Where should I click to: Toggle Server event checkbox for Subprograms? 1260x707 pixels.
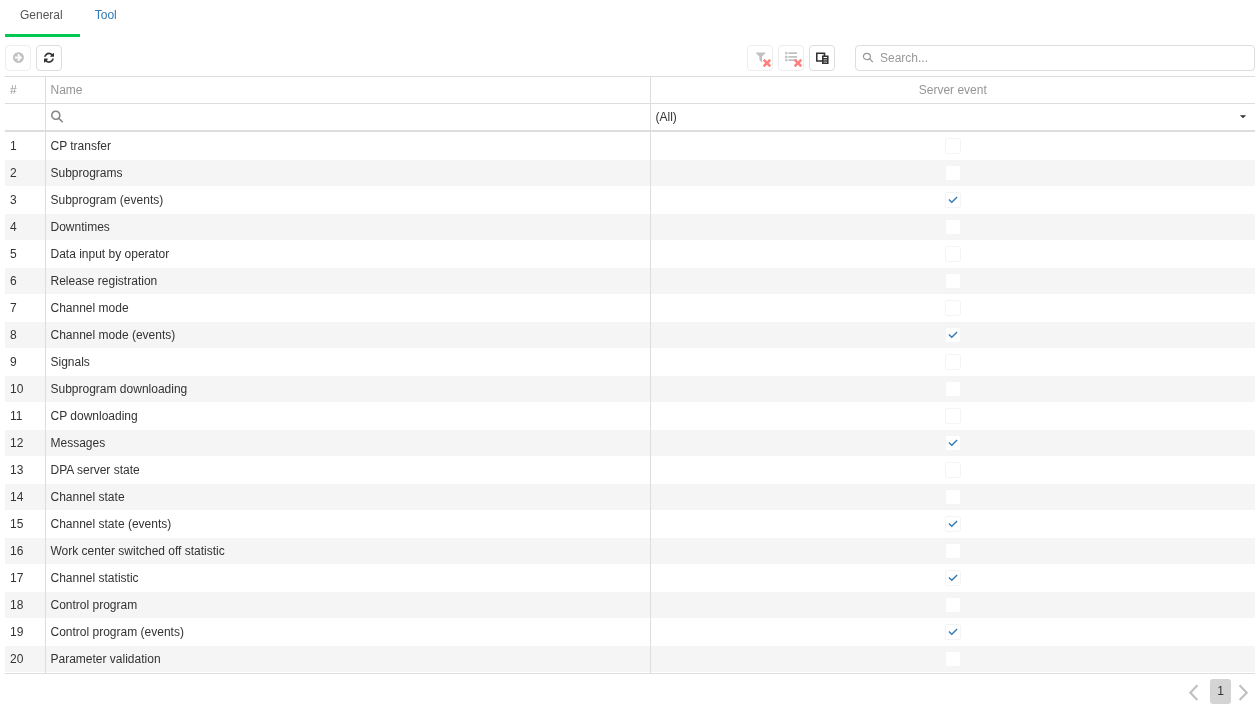point(953,173)
